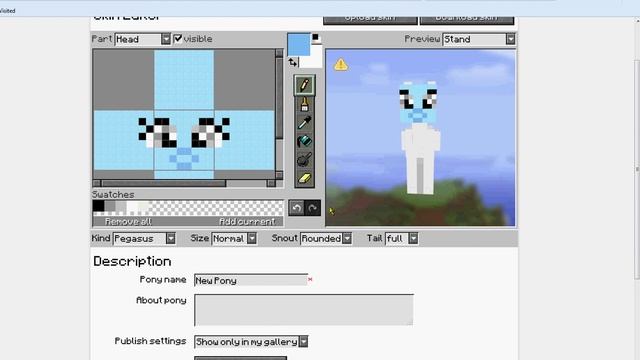Choose the Paint bucket fill tool
This screenshot has height=360, width=640.
(304, 141)
